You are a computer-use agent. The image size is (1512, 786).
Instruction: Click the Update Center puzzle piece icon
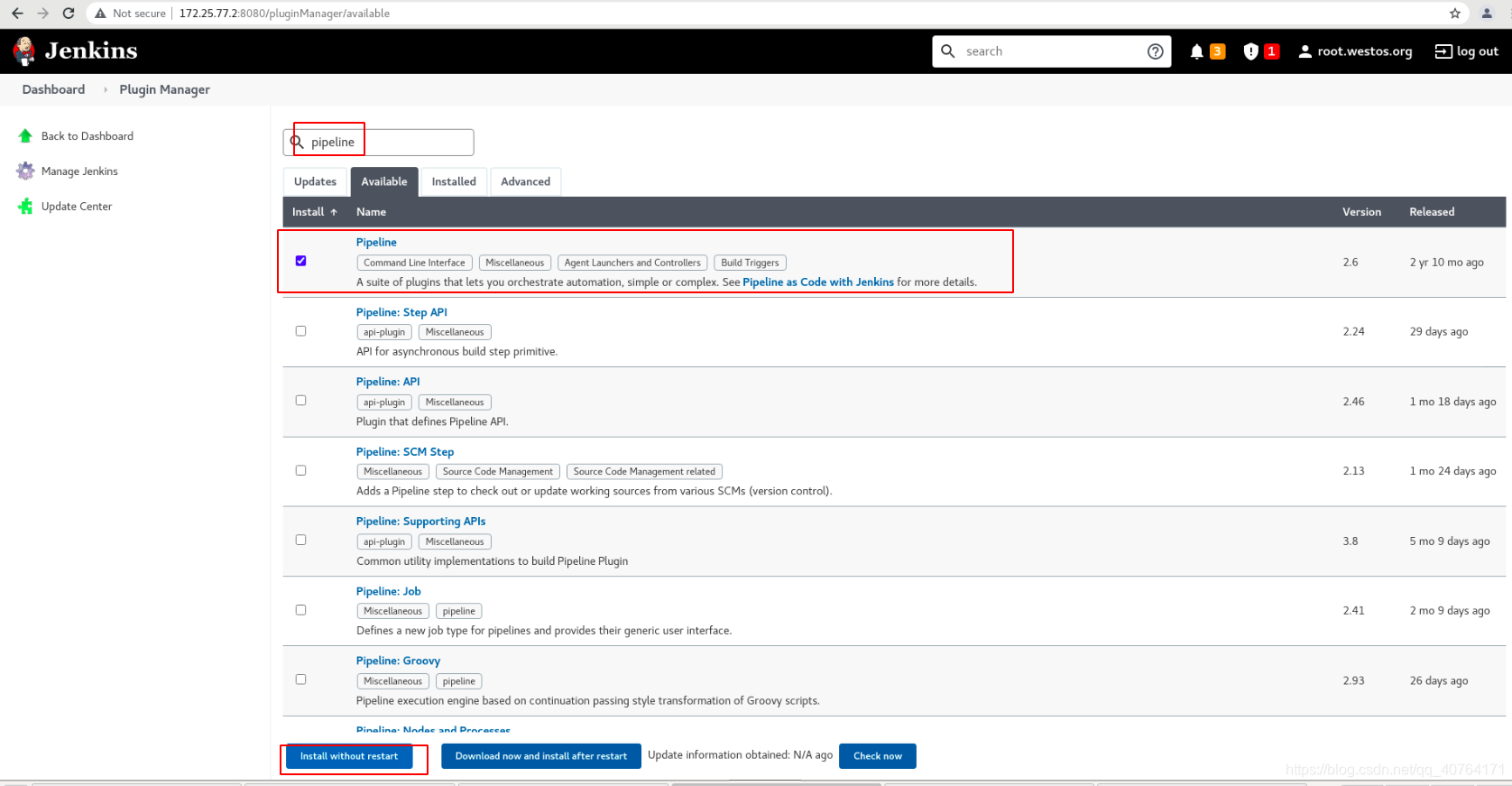(25, 207)
